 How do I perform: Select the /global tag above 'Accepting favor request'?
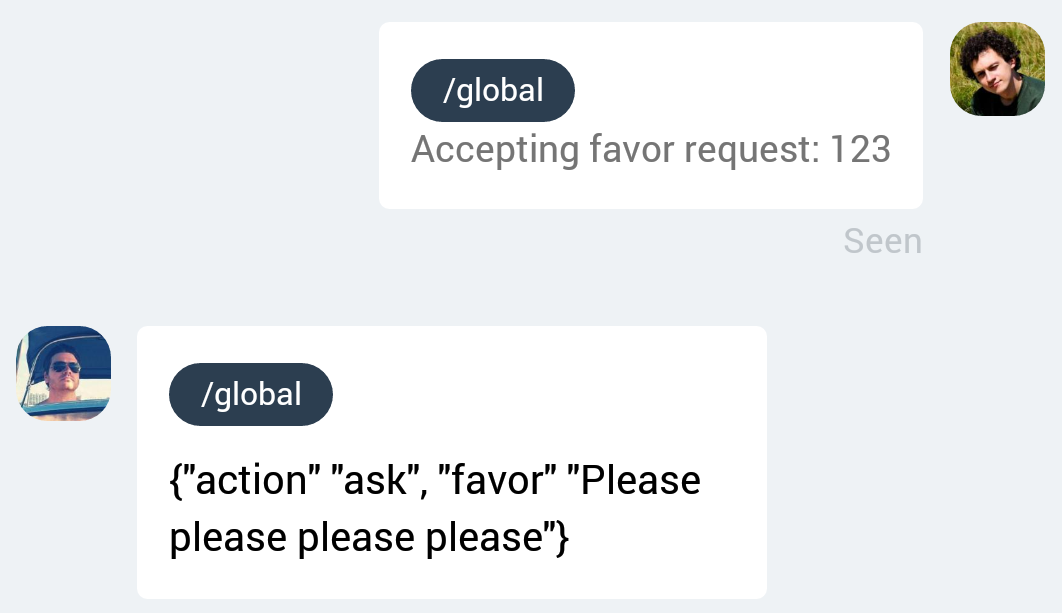click(493, 91)
